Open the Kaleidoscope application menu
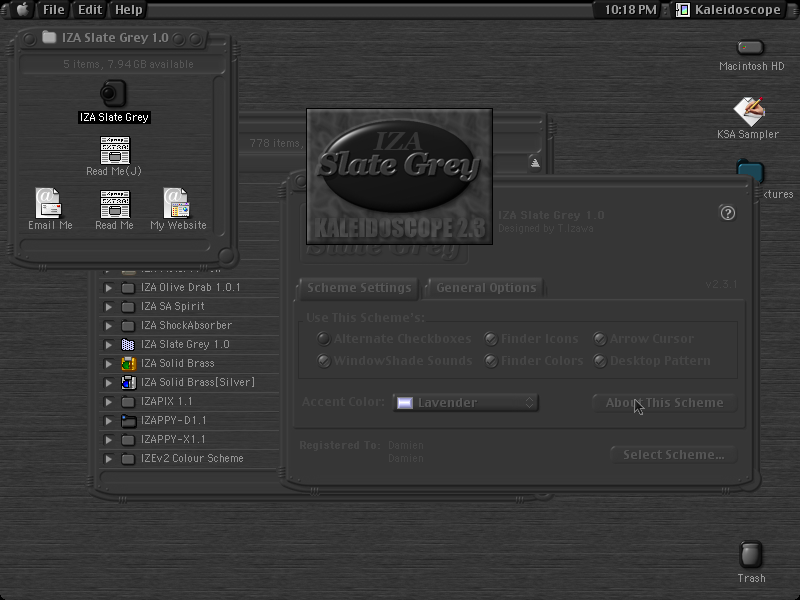The height and width of the screenshot is (600, 800). click(x=729, y=10)
